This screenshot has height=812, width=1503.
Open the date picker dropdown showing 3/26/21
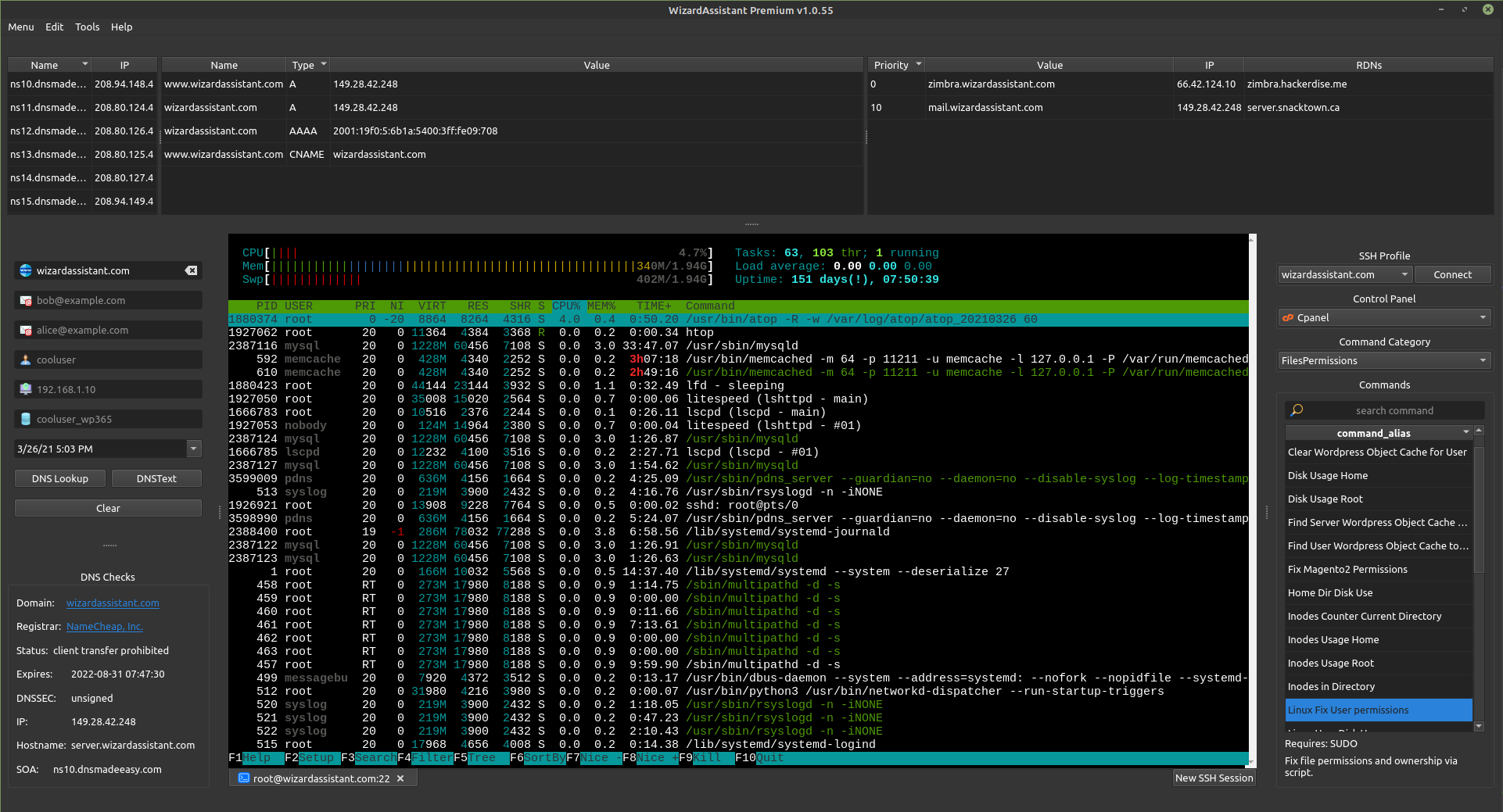(193, 449)
